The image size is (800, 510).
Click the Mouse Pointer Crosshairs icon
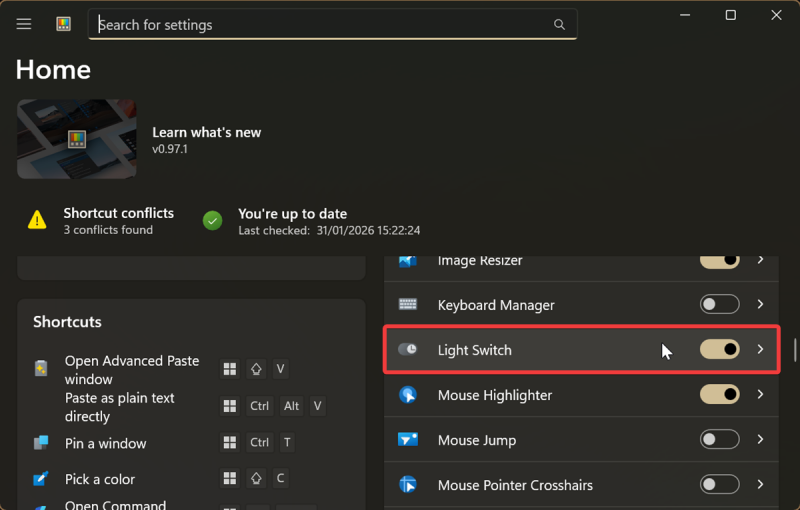[x=408, y=485]
